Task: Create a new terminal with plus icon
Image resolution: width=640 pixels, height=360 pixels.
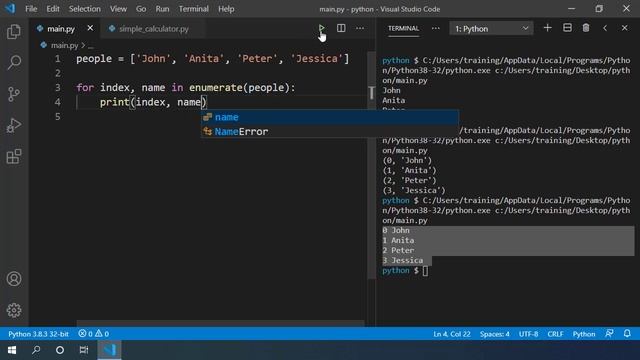Action: (x=547, y=28)
